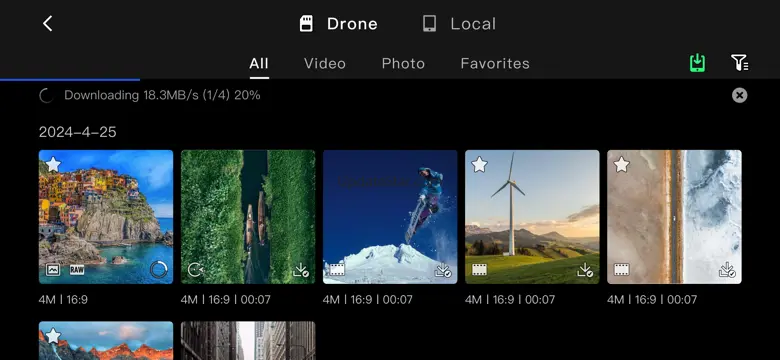Switch to the Local storage tab
This screenshot has height=360, width=780.
coord(459,24)
